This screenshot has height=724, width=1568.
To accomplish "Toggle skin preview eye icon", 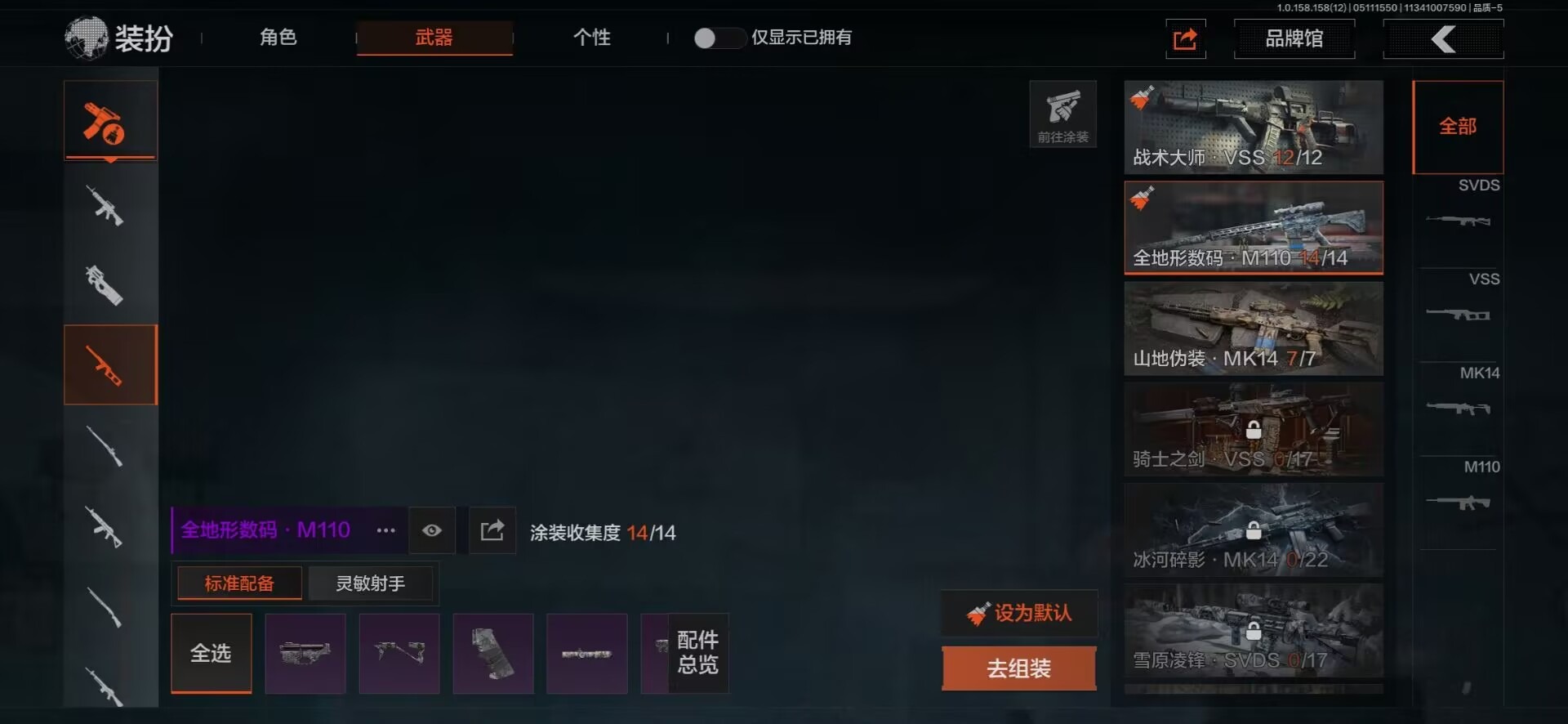I will click(x=432, y=530).
